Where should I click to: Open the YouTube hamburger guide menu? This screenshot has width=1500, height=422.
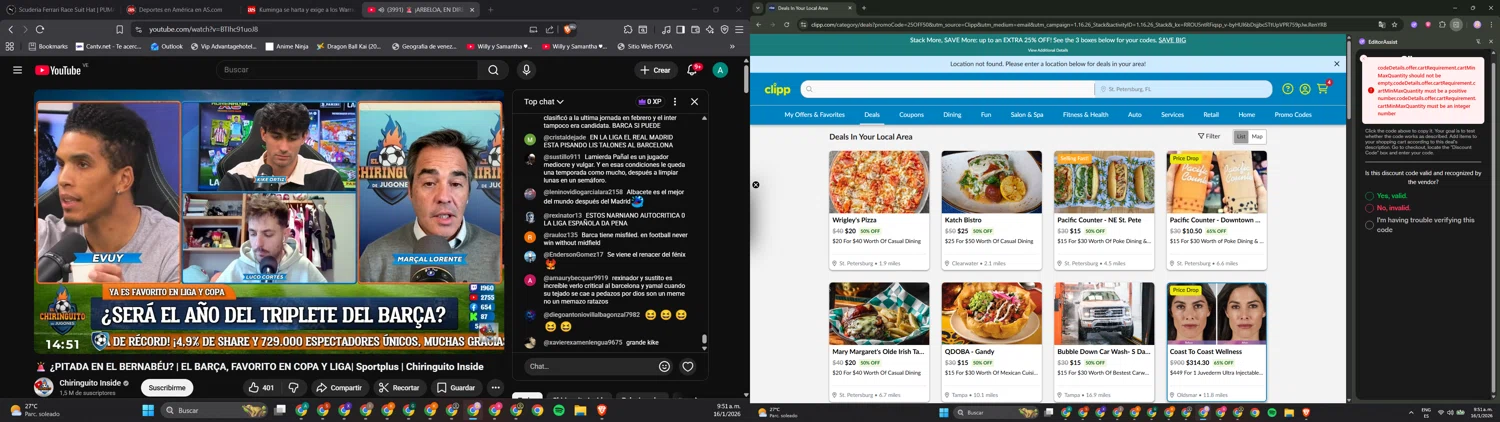(x=17, y=70)
